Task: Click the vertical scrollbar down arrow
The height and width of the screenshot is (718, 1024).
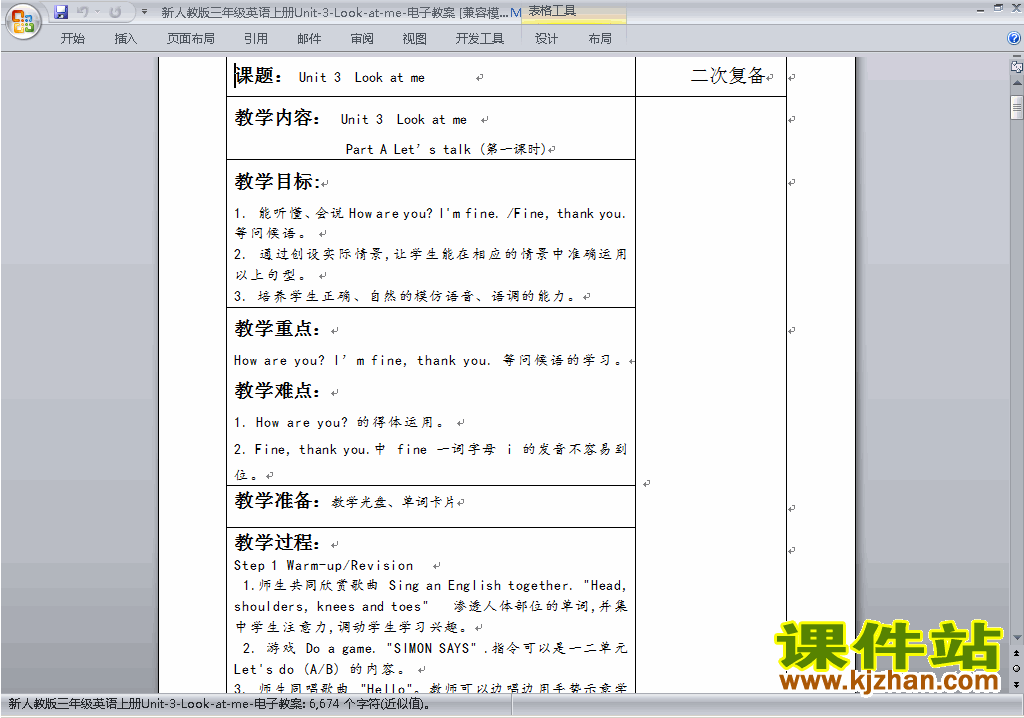Action: (x=1017, y=638)
